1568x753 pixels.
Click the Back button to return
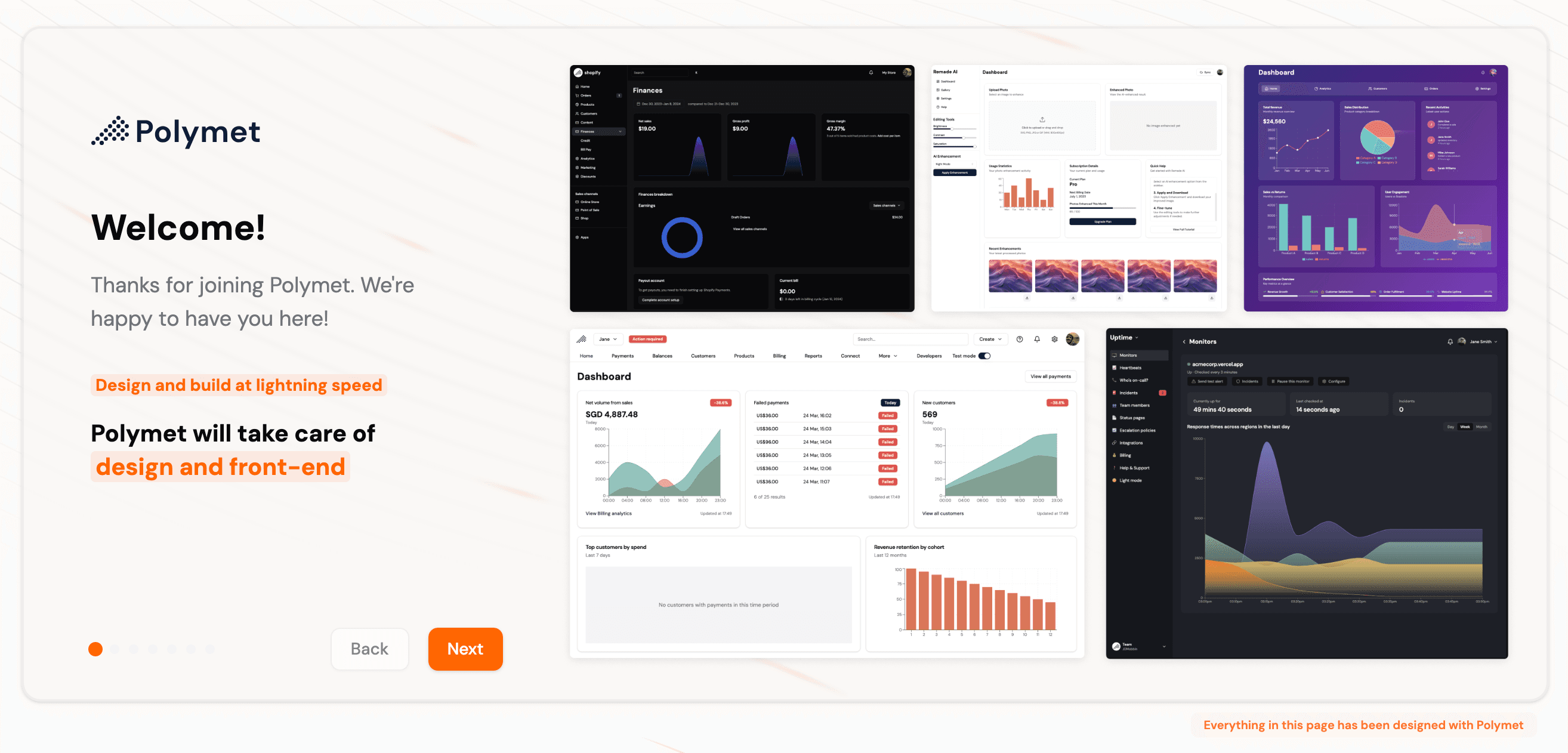click(370, 648)
